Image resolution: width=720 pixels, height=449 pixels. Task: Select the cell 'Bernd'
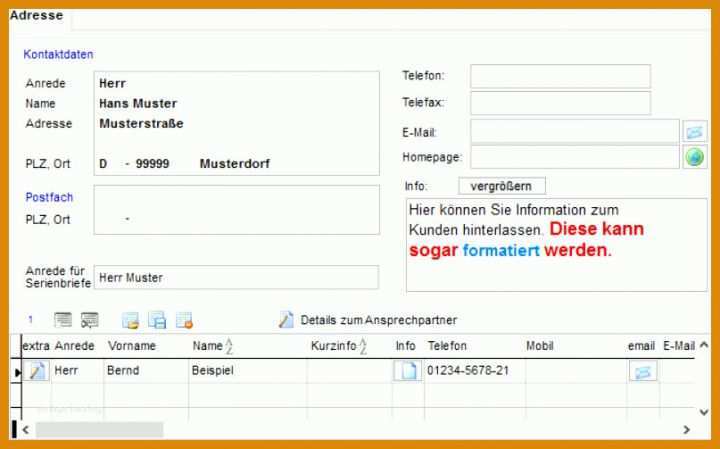click(123, 370)
